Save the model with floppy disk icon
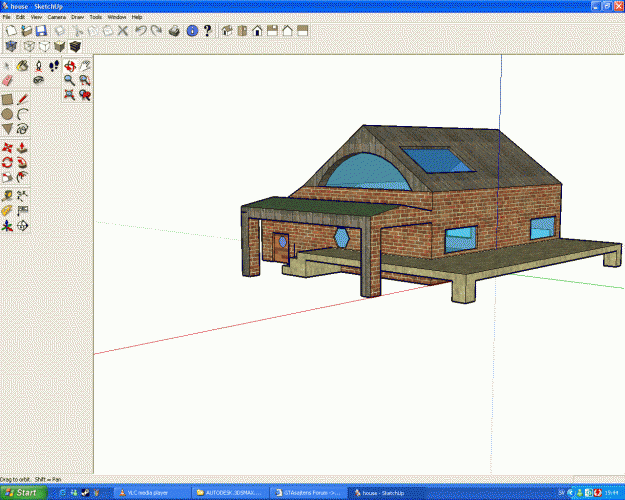625x500 pixels. [x=41, y=31]
